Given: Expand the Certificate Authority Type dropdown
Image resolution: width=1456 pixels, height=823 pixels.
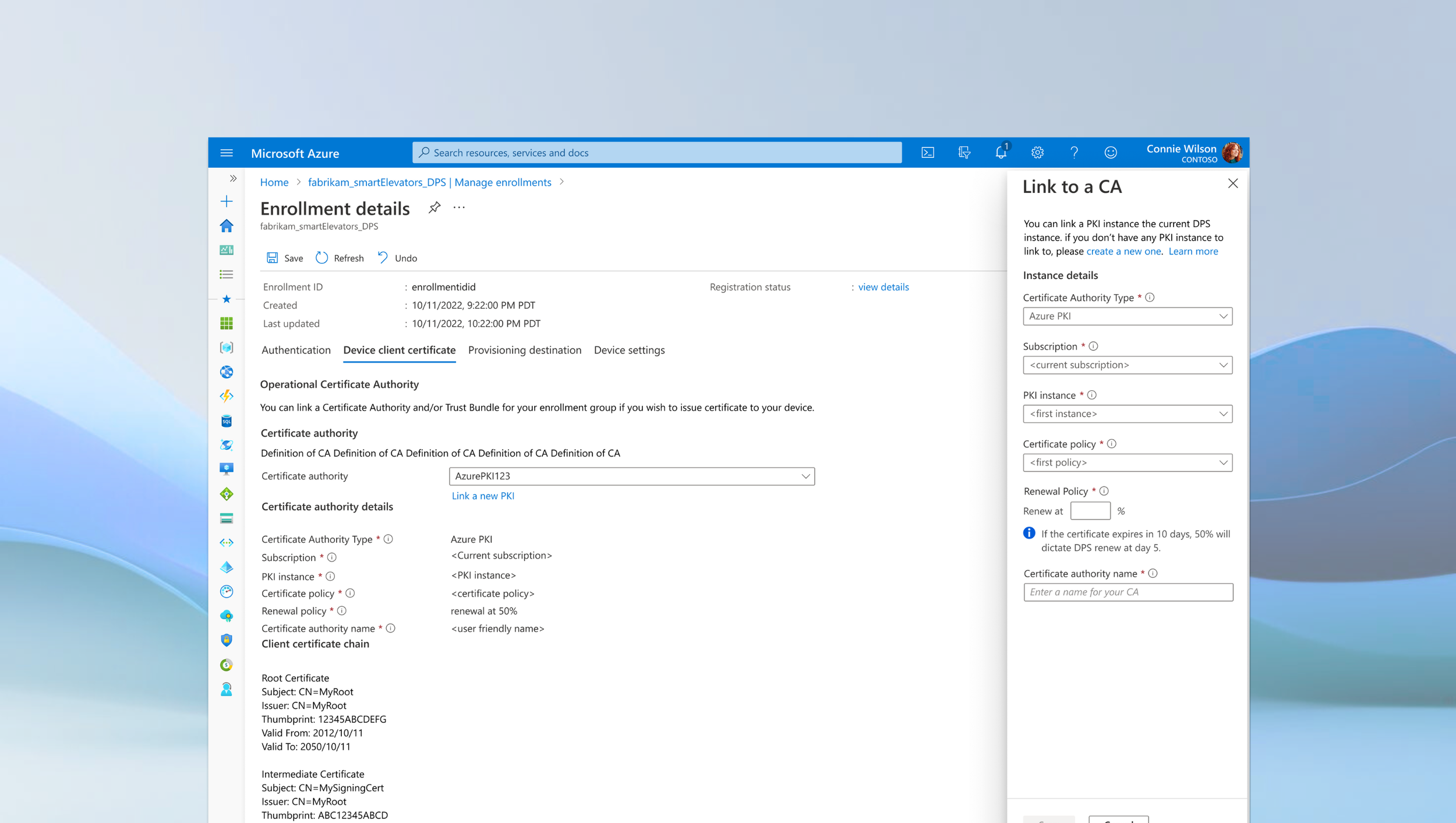Looking at the screenshot, I should click(x=1127, y=316).
